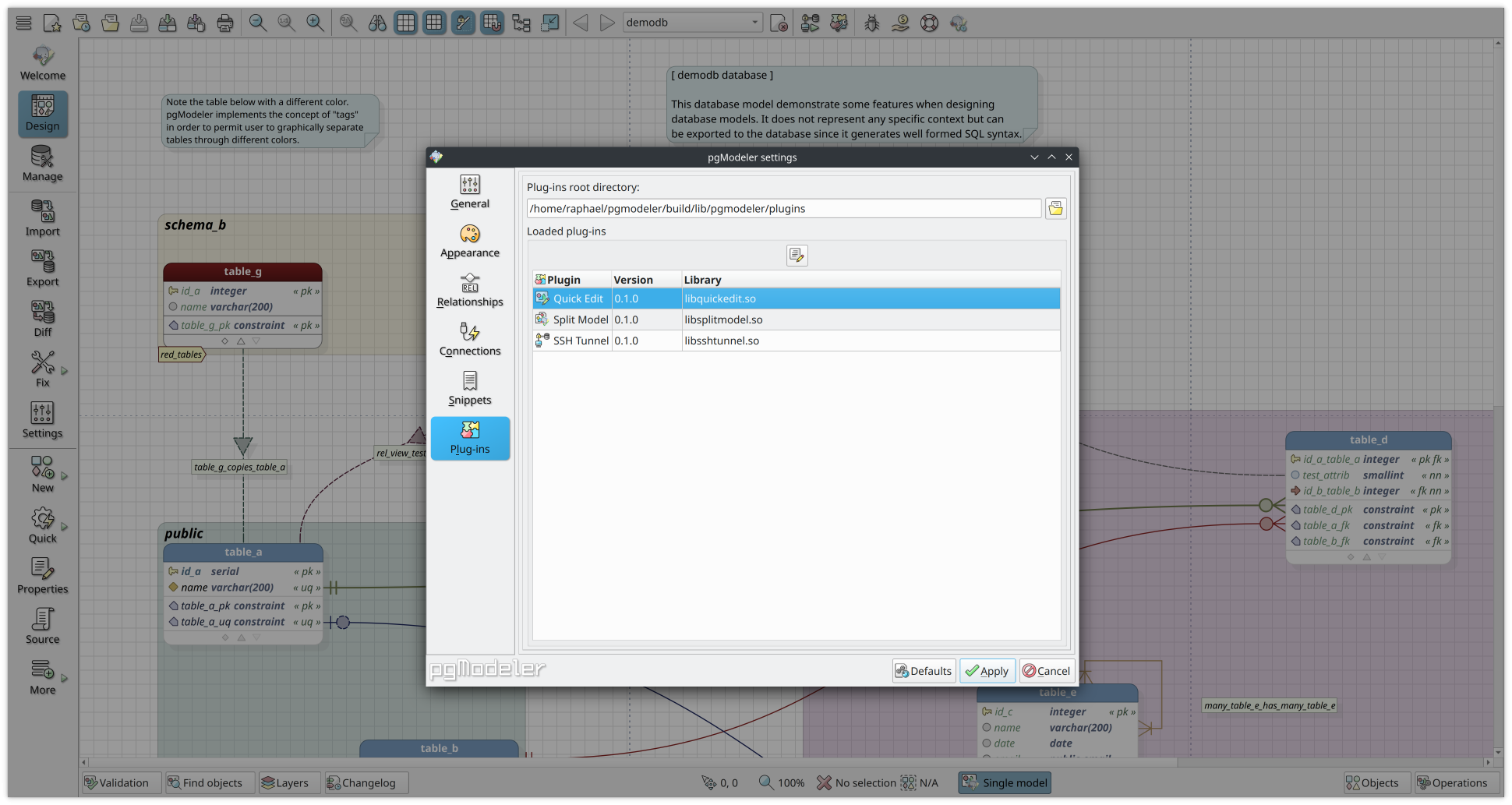Toggle the Validation panel button
This screenshot has height=805, width=1512.
coord(121,782)
